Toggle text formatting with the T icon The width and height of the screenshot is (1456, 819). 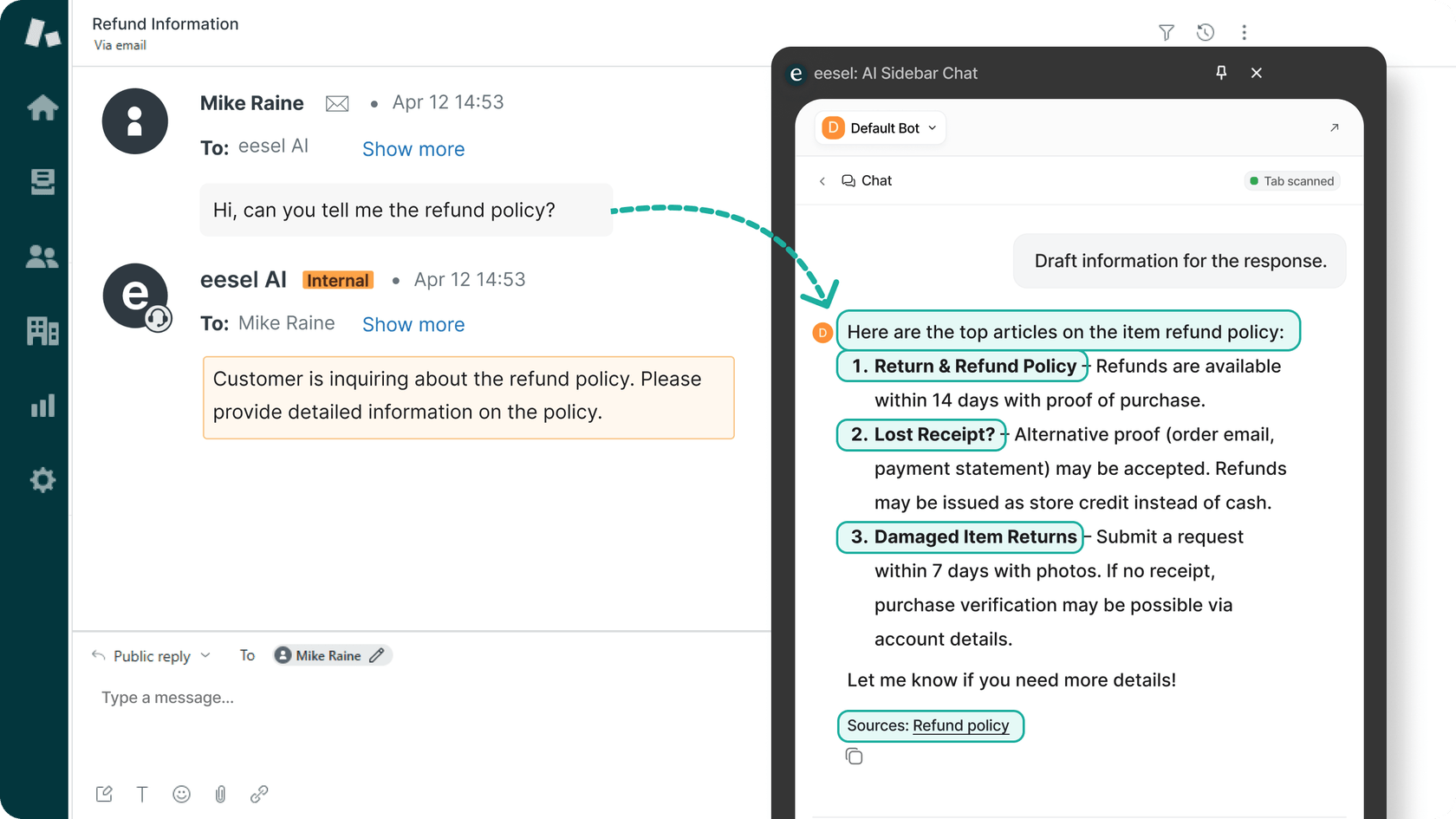(142, 794)
